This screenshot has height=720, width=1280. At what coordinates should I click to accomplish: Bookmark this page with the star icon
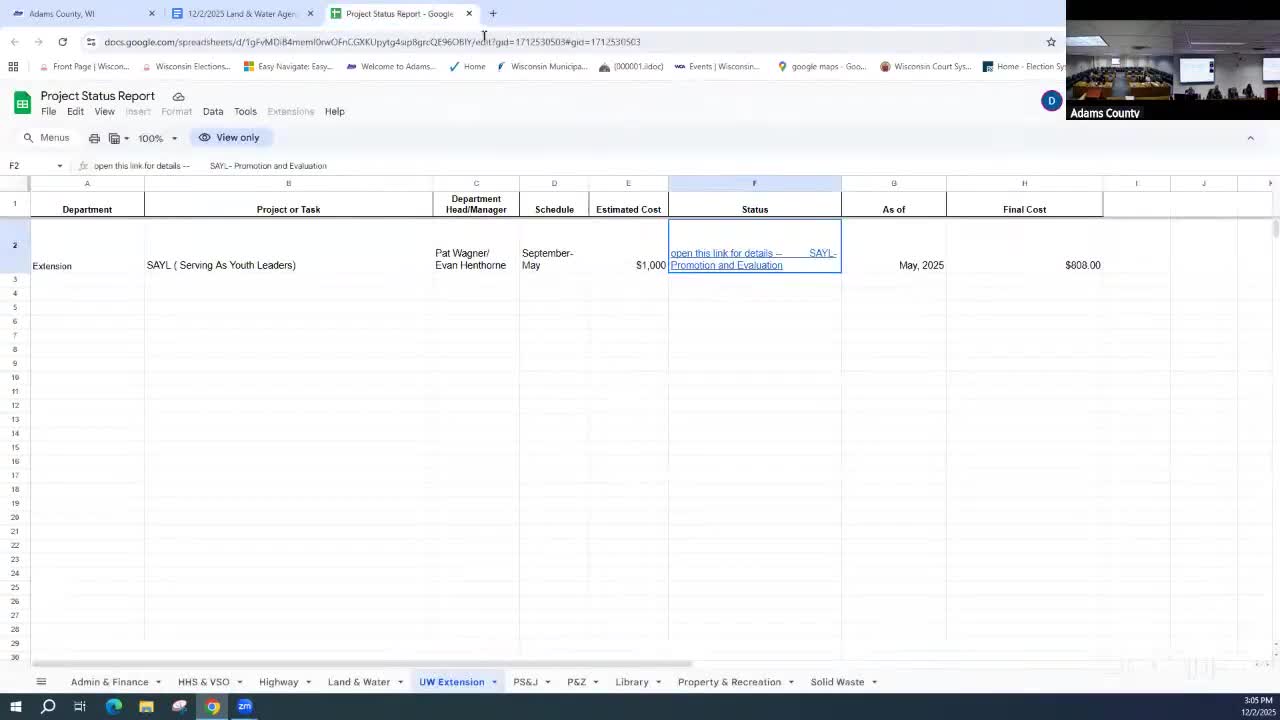[x=1051, y=42]
